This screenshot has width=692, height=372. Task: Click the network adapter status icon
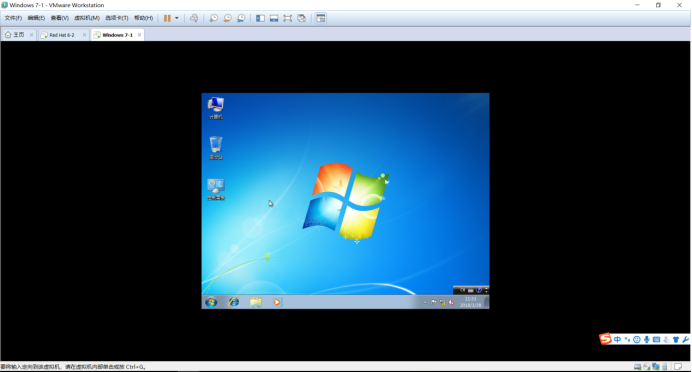(656, 367)
